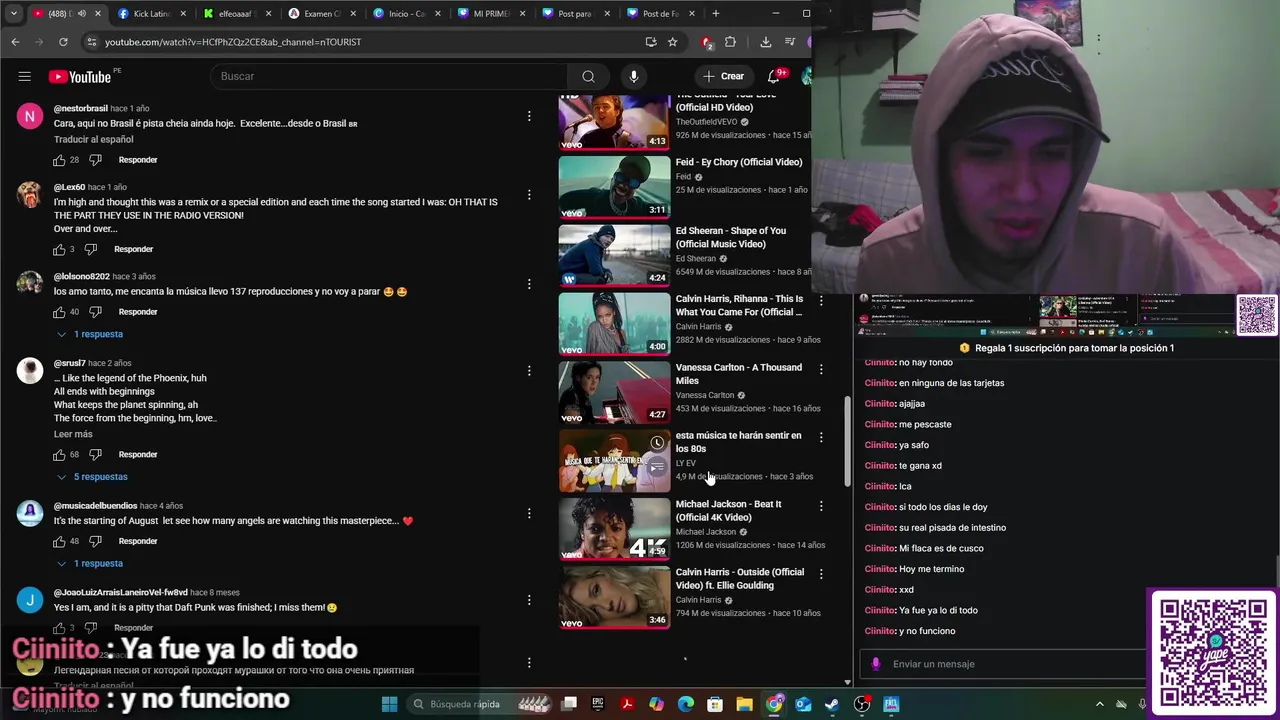Show hidden system tray icons chevron
The width and height of the screenshot is (1280, 720).
pos(1100,704)
